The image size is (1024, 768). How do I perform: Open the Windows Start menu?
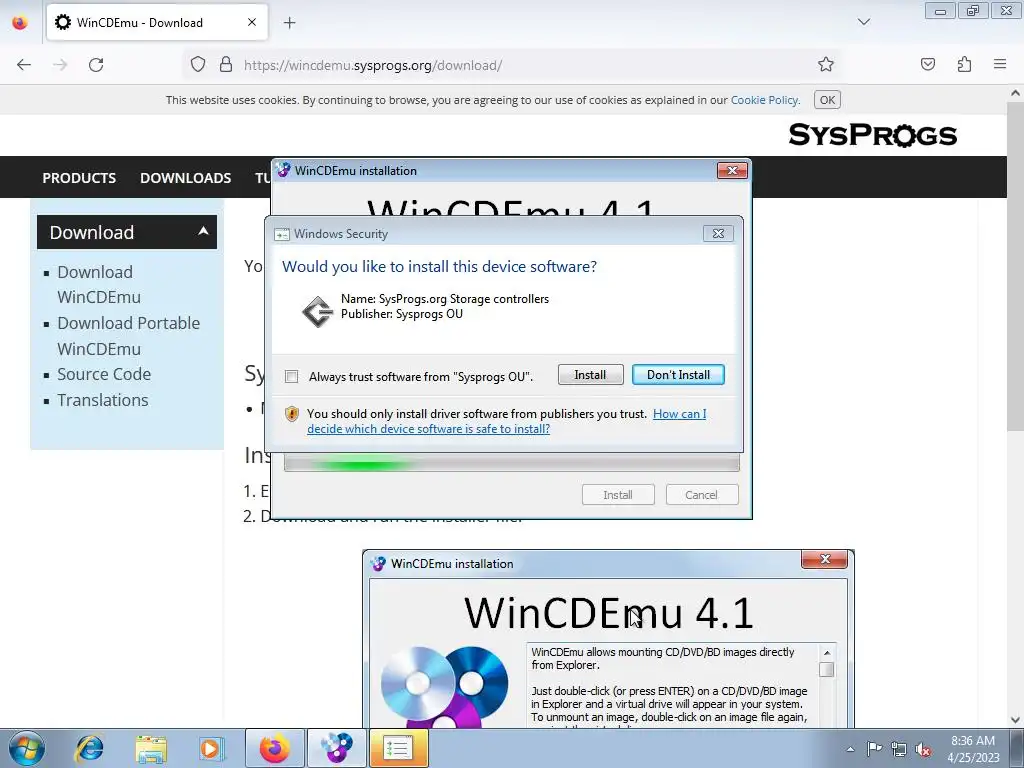[27, 748]
